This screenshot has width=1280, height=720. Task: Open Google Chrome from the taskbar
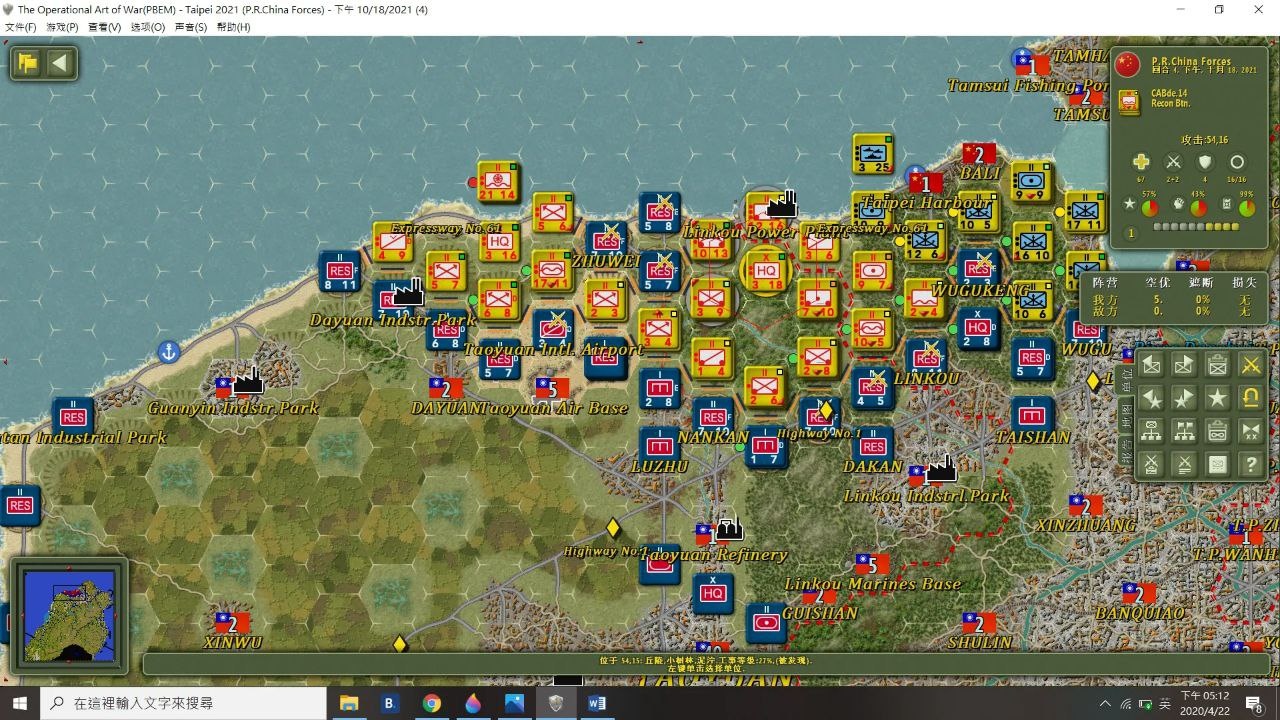coord(431,703)
